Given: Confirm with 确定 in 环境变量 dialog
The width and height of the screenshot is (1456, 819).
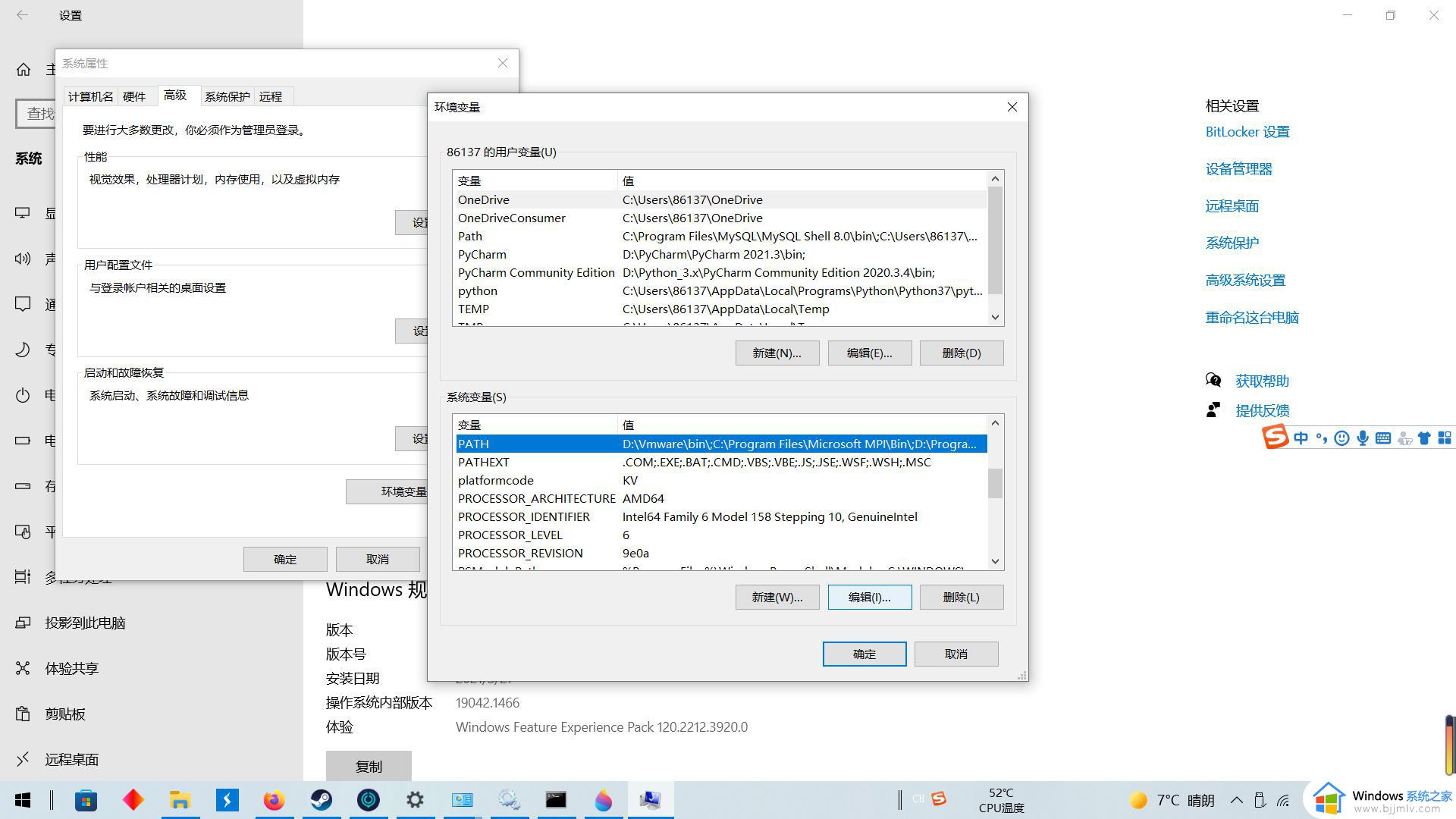Looking at the screenshot, I should click(x=864, y=654).
